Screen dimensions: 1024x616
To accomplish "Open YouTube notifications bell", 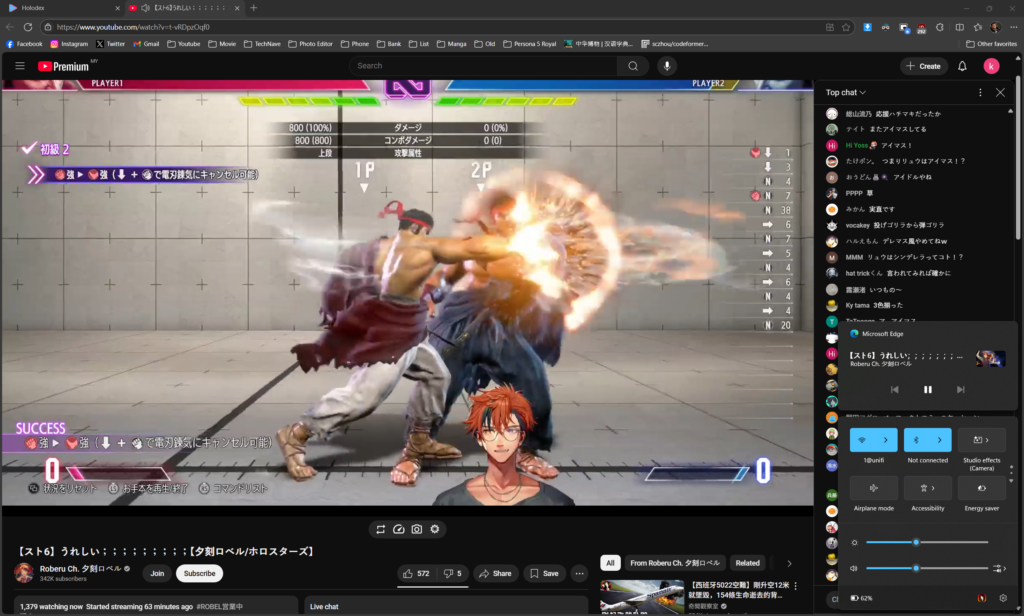I will (x=962, y=66).
